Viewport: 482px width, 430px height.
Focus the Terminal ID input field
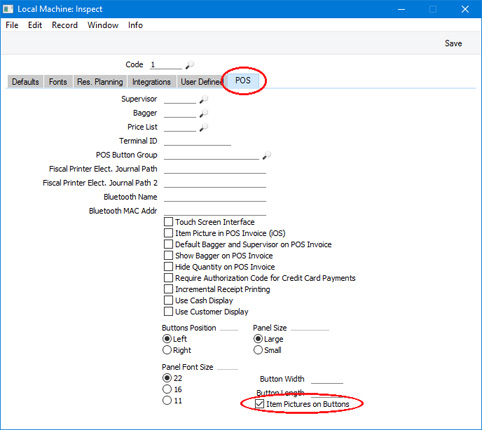[197, 141]
